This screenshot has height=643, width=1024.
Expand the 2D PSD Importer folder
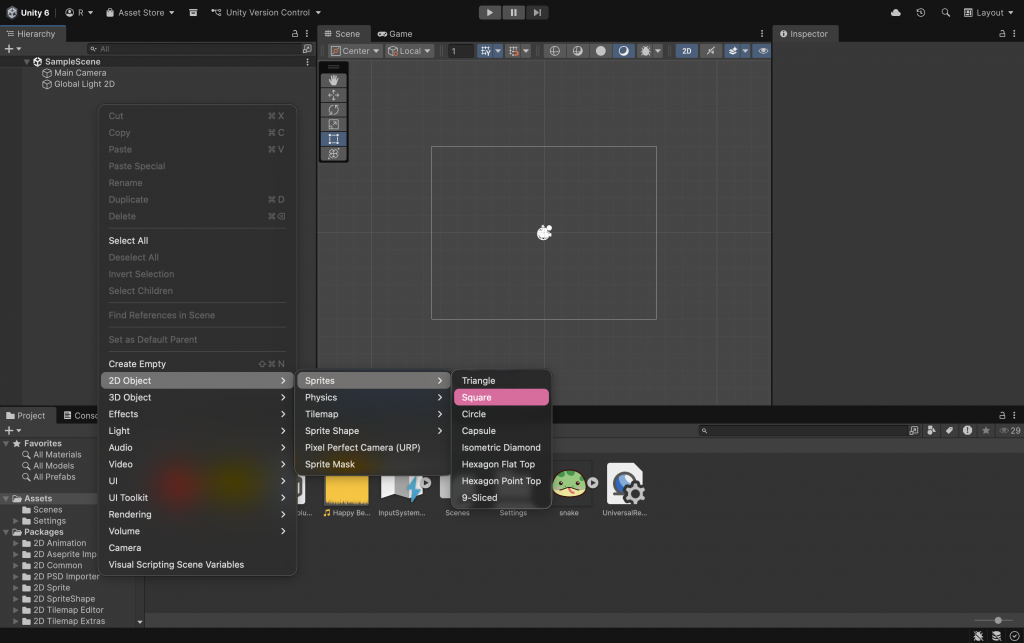16,576
